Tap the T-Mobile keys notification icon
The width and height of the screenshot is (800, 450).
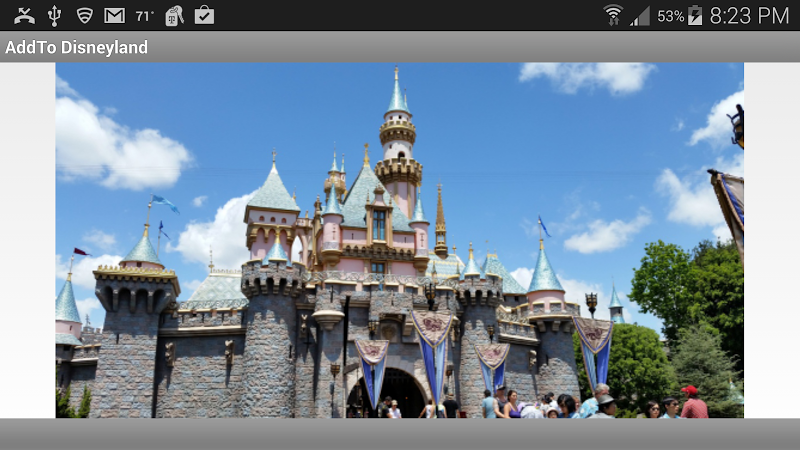pyautogui.click(x=174, y=15)
